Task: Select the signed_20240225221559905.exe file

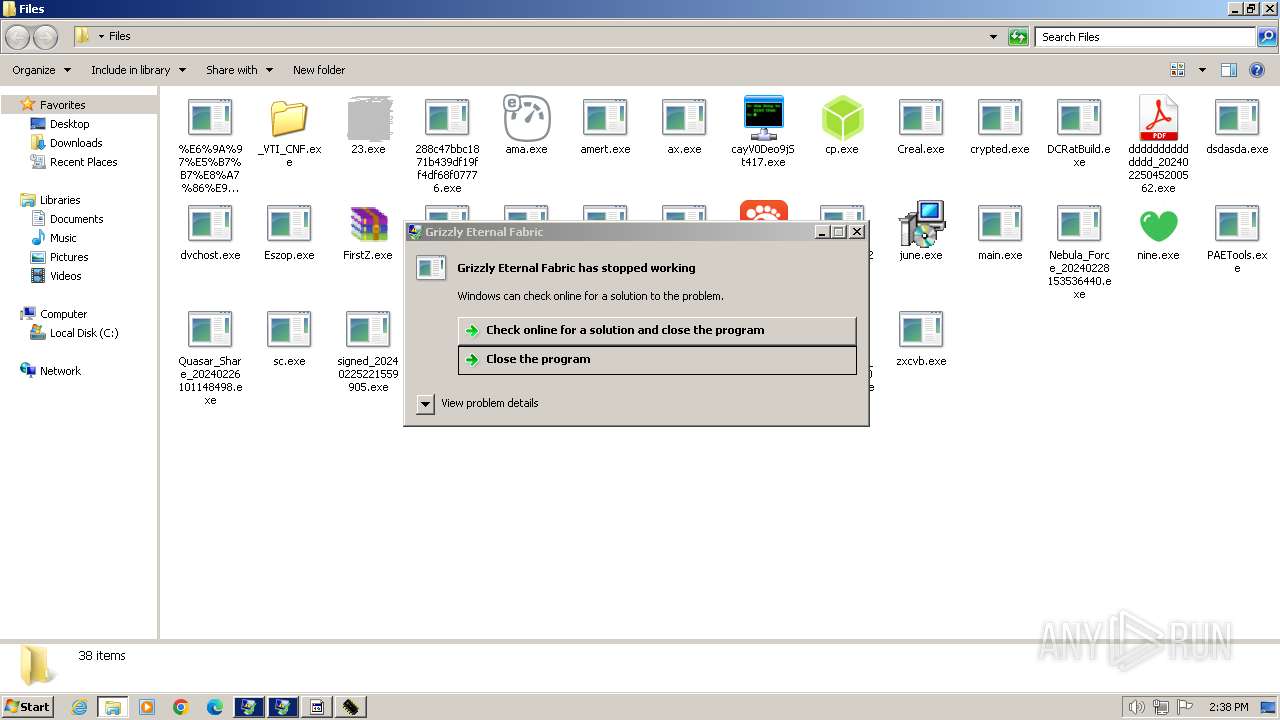Action: (x=368, y=331)
